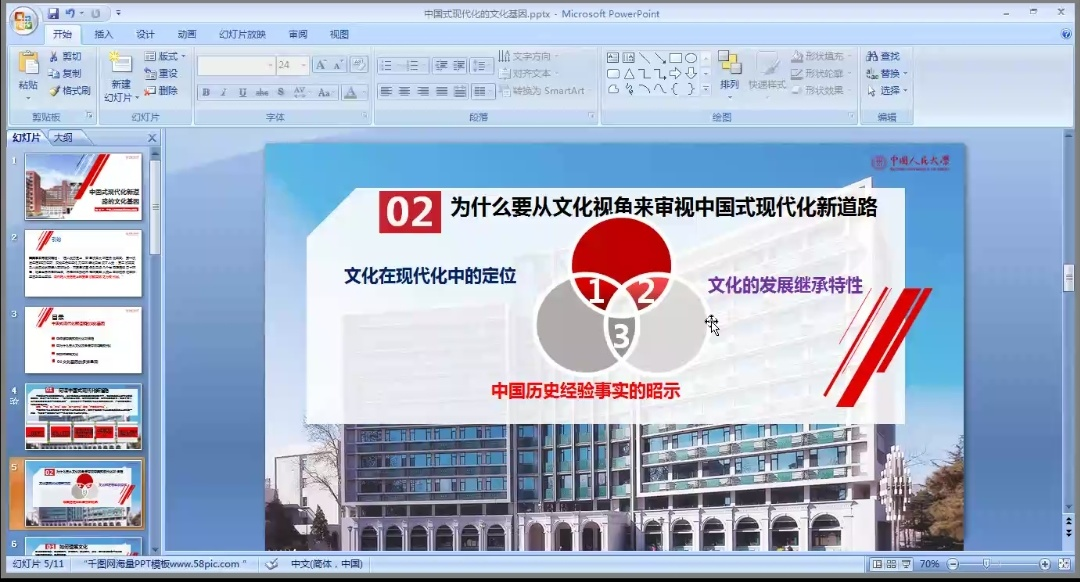Toggle Bold text formatting
The width and height of the screenshot is (1080, 582).
206,93
